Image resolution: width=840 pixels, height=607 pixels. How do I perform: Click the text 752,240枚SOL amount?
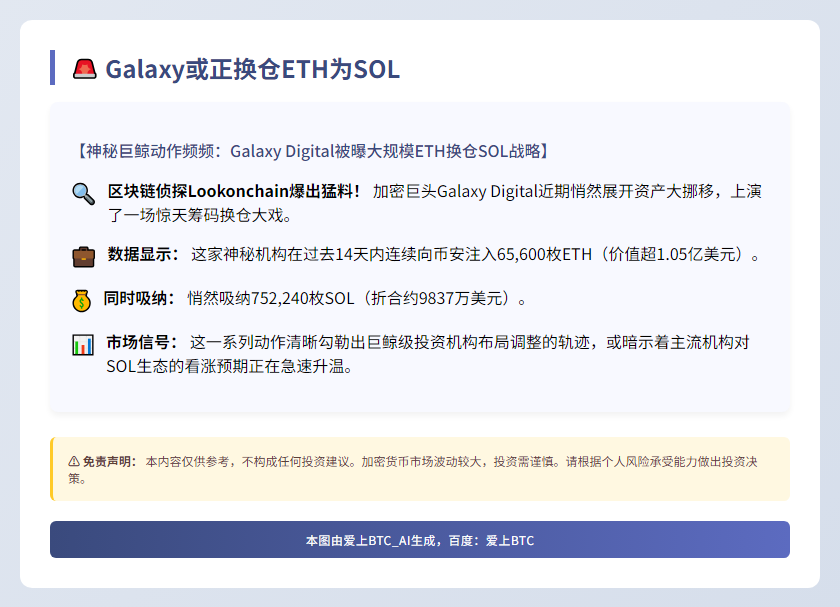click(x=302, y=298)
